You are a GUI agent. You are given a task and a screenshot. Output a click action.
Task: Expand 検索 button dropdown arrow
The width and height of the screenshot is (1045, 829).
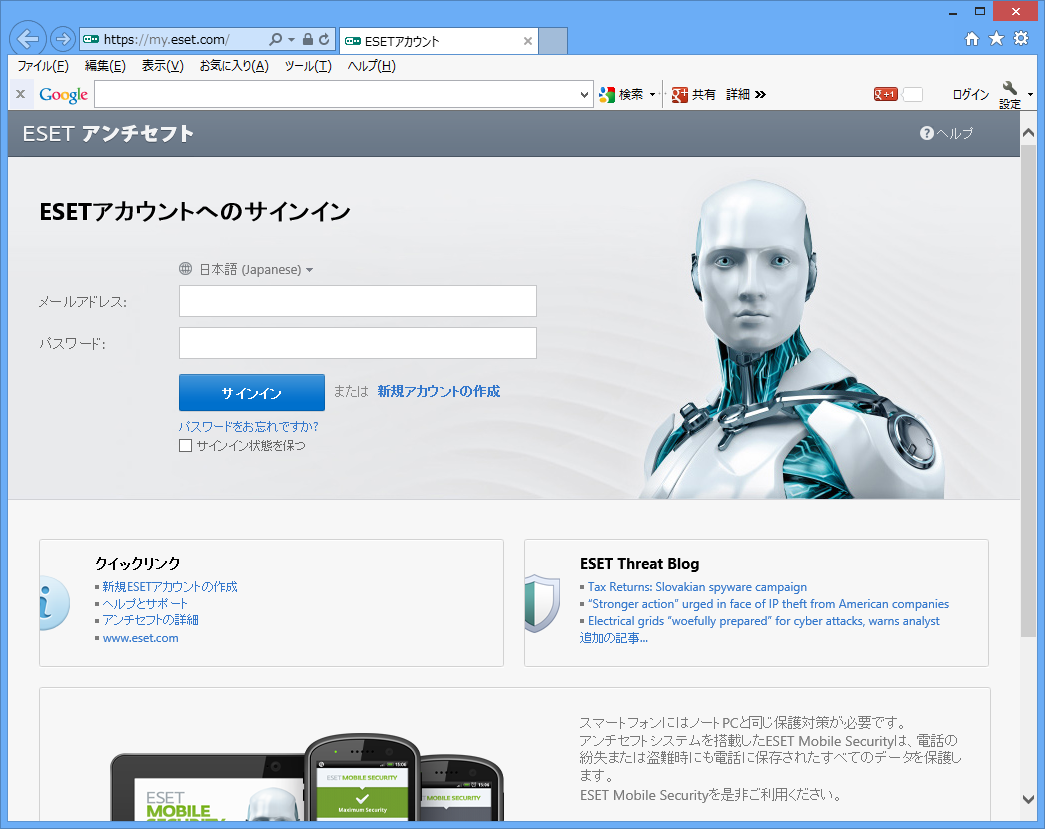(652, 95)
